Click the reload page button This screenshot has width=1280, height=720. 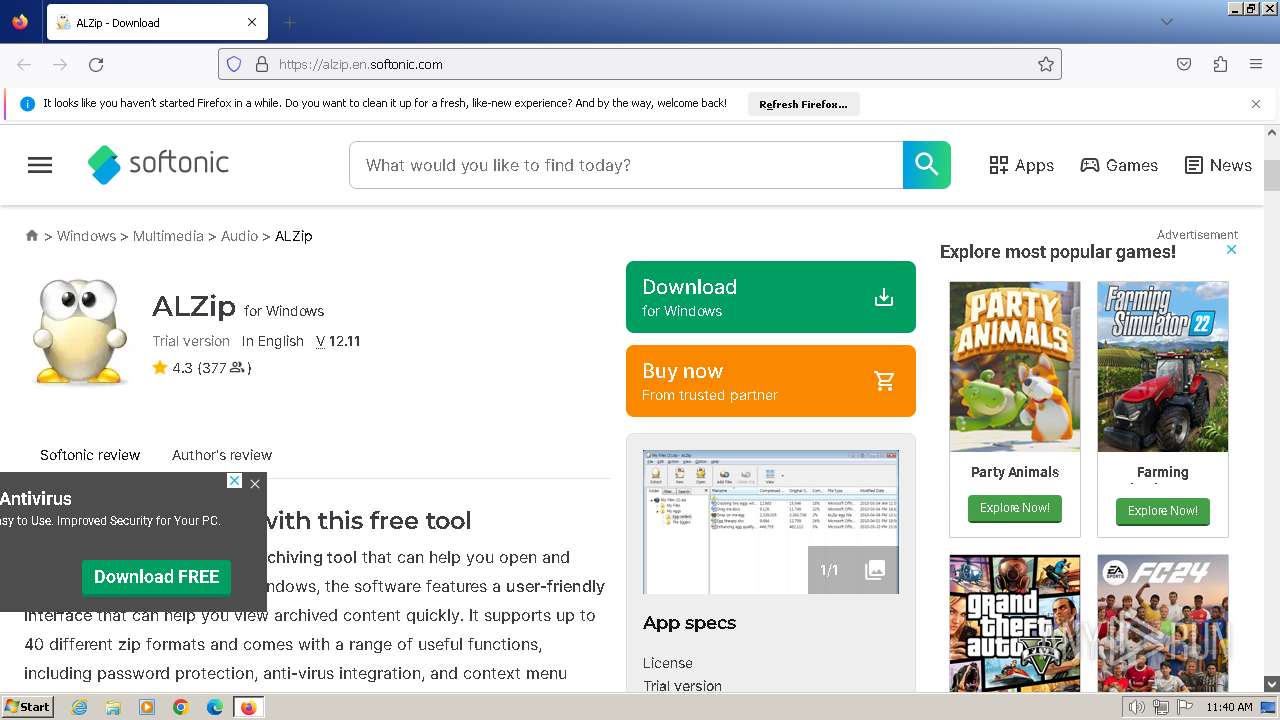[96, 64]
